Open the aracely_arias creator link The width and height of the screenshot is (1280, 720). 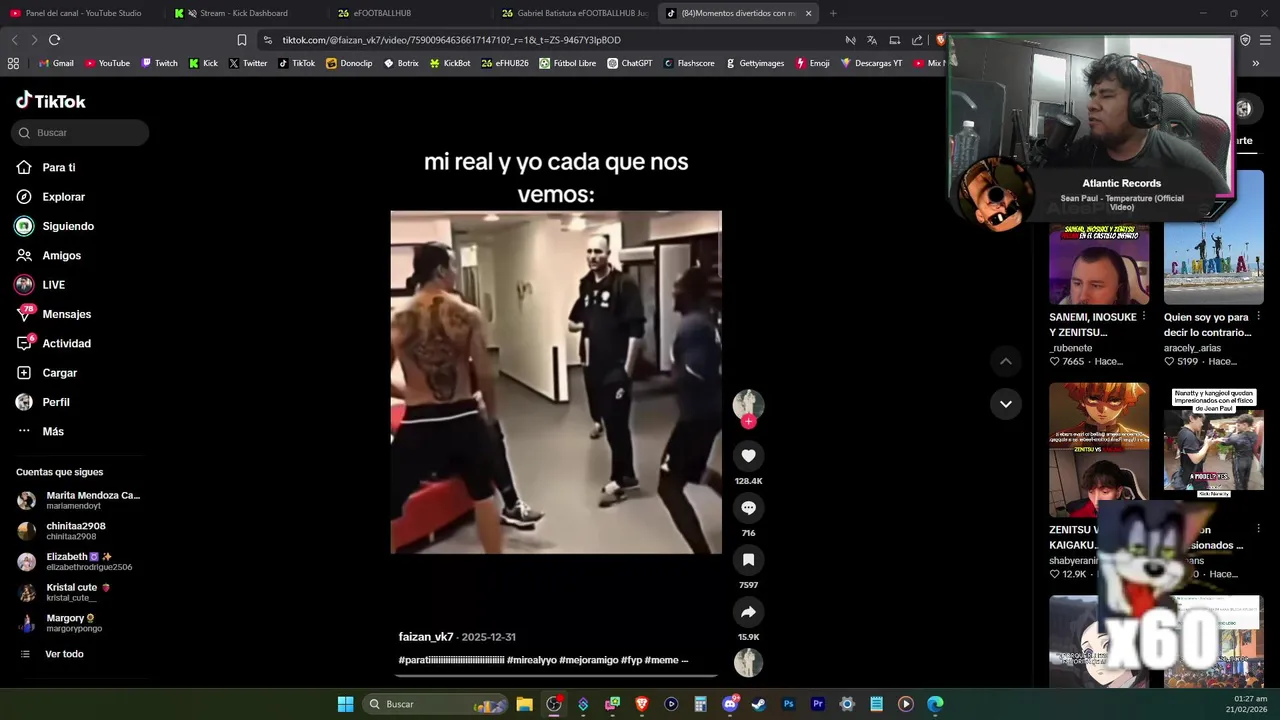[1192, 348]
